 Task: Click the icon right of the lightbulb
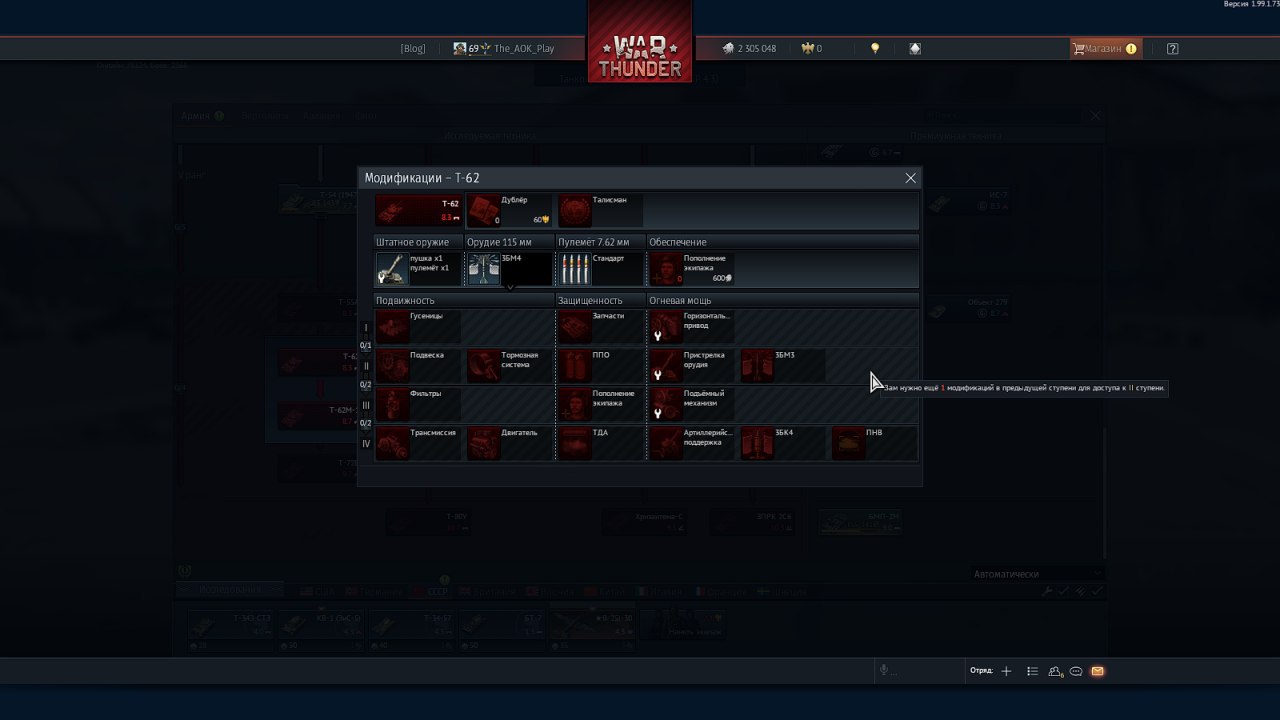point(915,48)
